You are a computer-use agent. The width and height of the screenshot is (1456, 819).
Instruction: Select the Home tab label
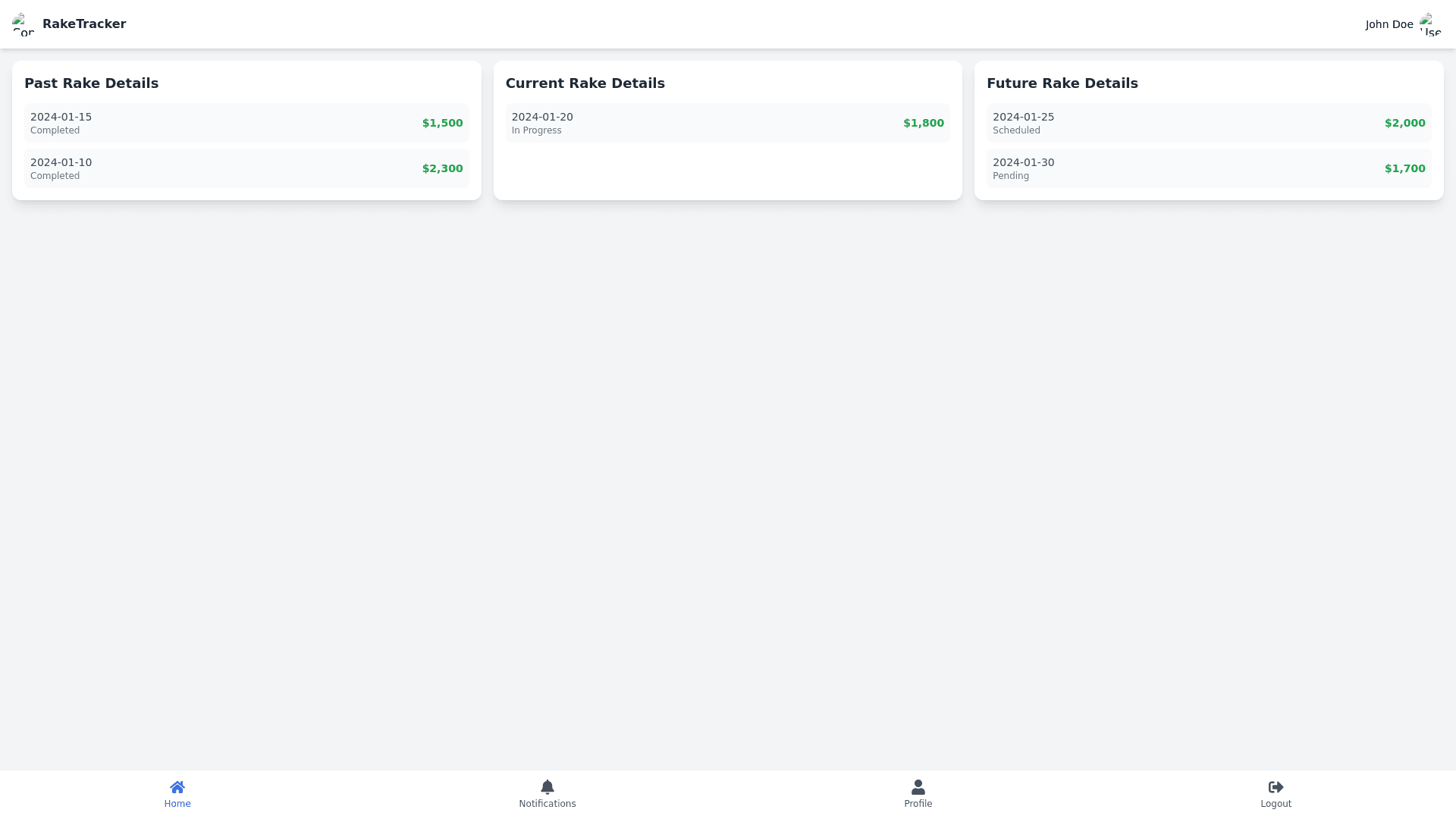click(177, 804)
